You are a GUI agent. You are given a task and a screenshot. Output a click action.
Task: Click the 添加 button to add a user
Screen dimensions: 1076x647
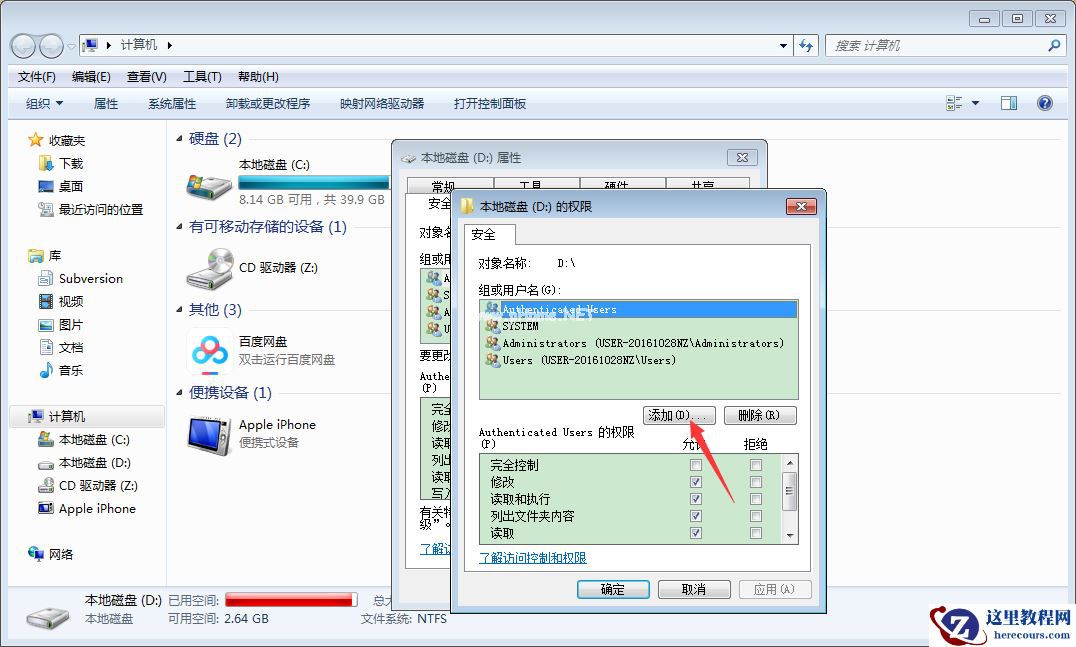678,415
